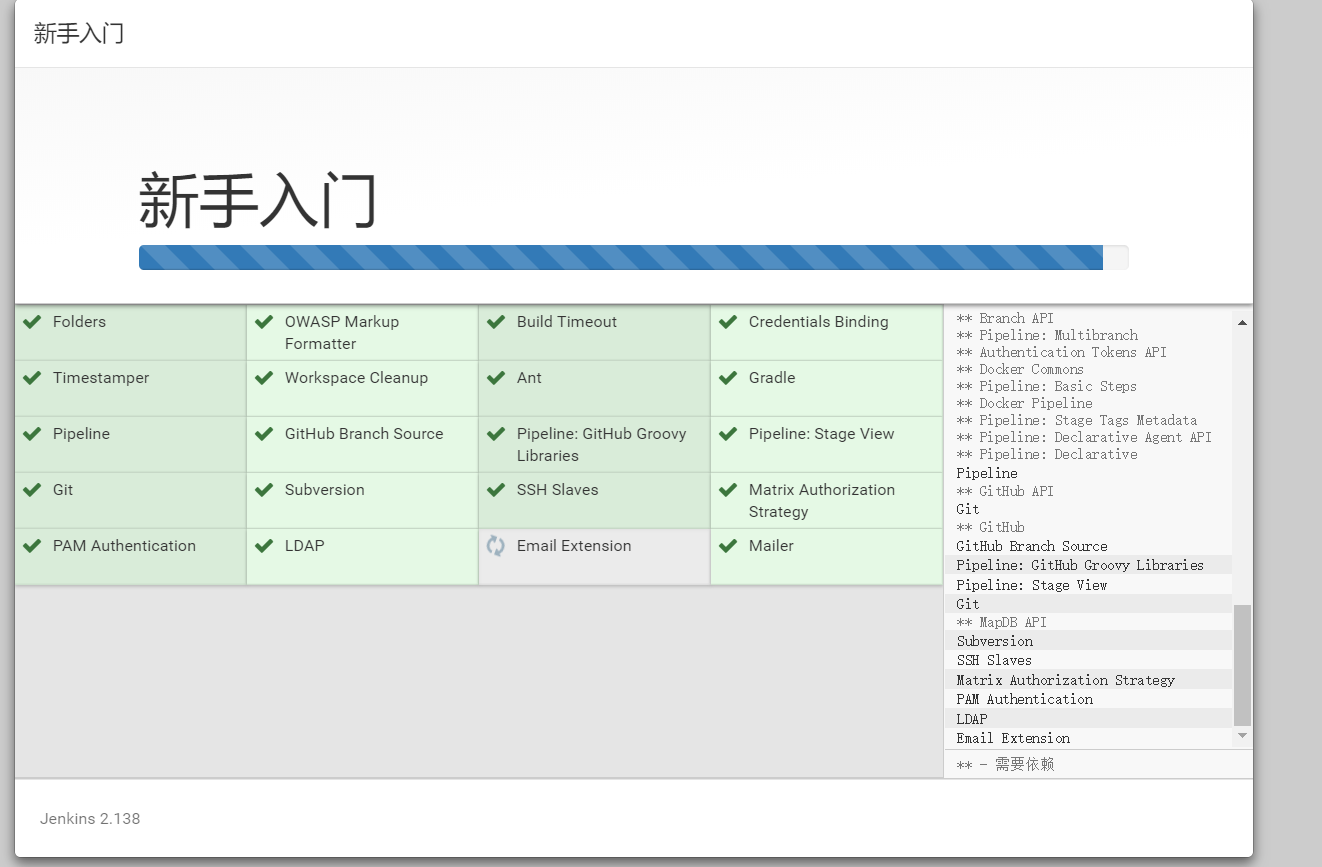
Task: Click the checkmark icon next to OWASP Markup Formatter
Action: 264,322
